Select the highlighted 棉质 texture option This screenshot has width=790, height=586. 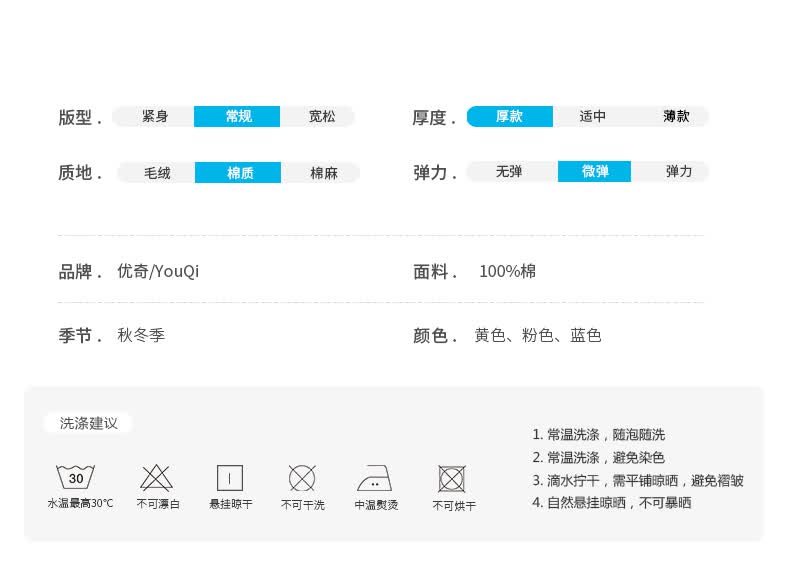238,173
